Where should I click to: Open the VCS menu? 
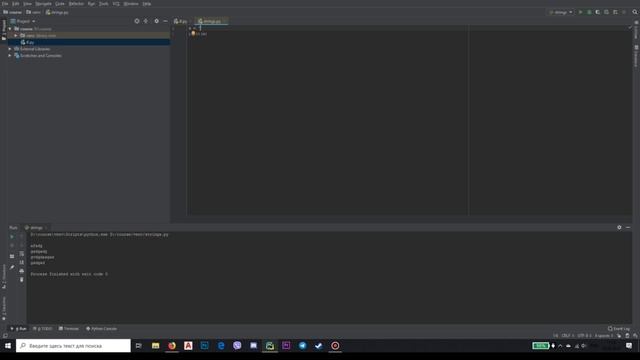pos(116,4)
